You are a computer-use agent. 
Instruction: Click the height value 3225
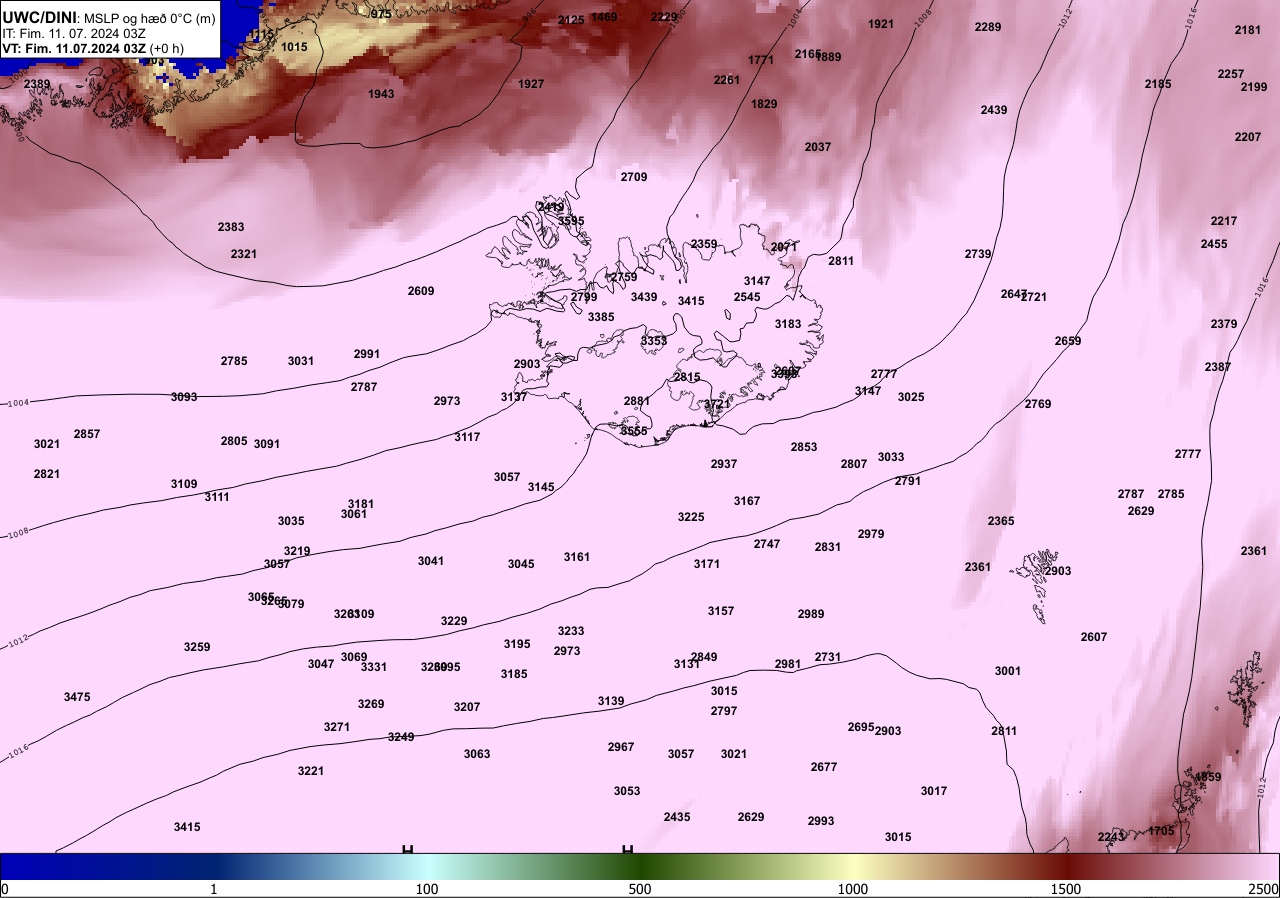pyautogui.click(x=691, y=517)
